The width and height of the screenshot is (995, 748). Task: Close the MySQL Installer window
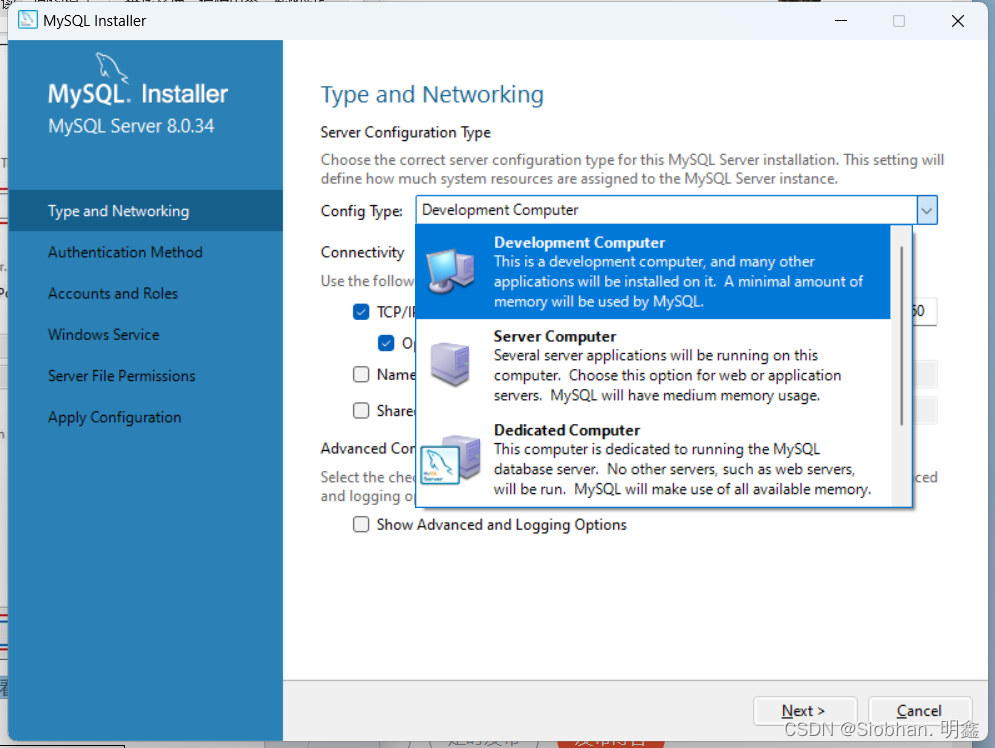[x=958, y=21]
